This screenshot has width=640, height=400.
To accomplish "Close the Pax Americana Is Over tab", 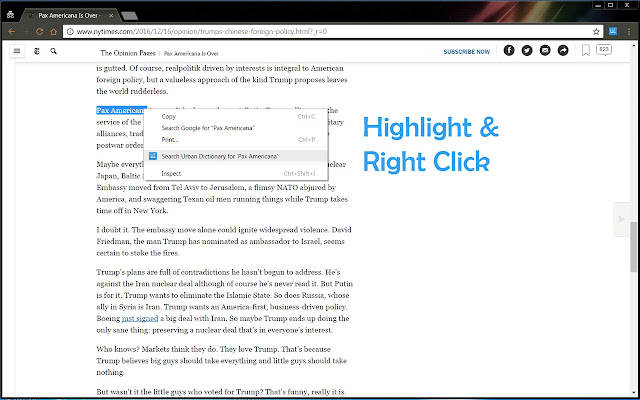I will point(111,16).
